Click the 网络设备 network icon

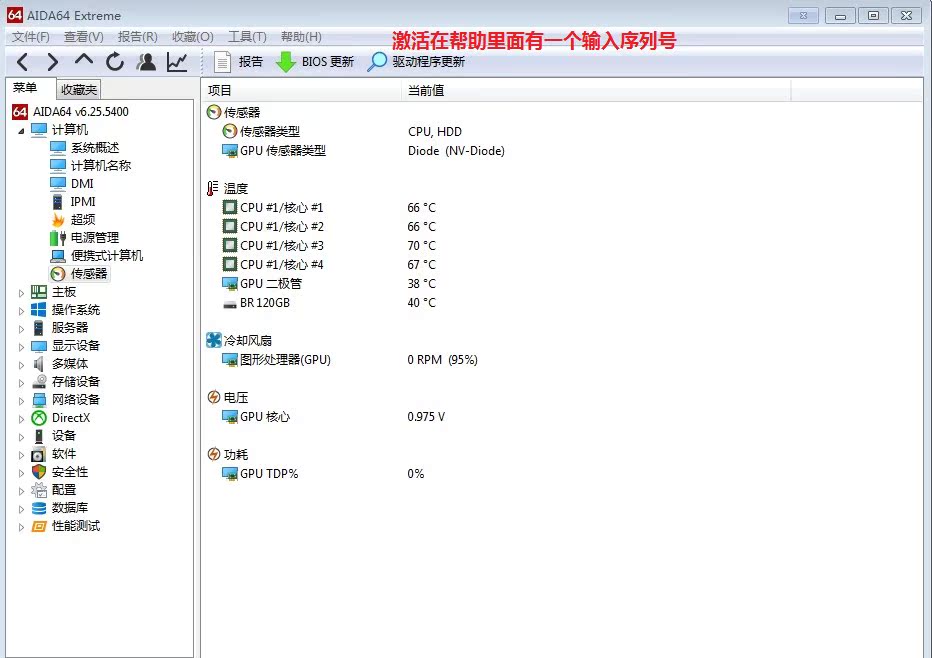click(39, 400)
